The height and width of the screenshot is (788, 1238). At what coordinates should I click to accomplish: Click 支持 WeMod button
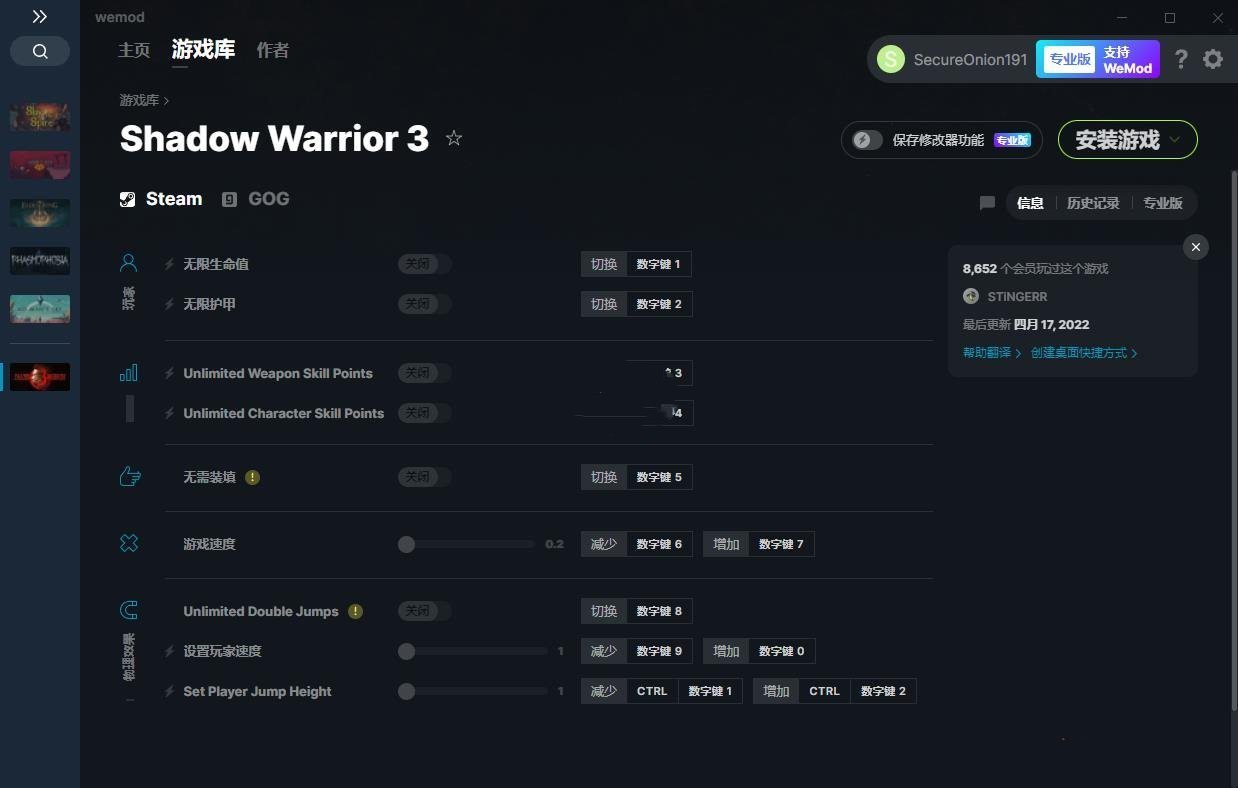pyautogui.click(x=1128, y=59)
